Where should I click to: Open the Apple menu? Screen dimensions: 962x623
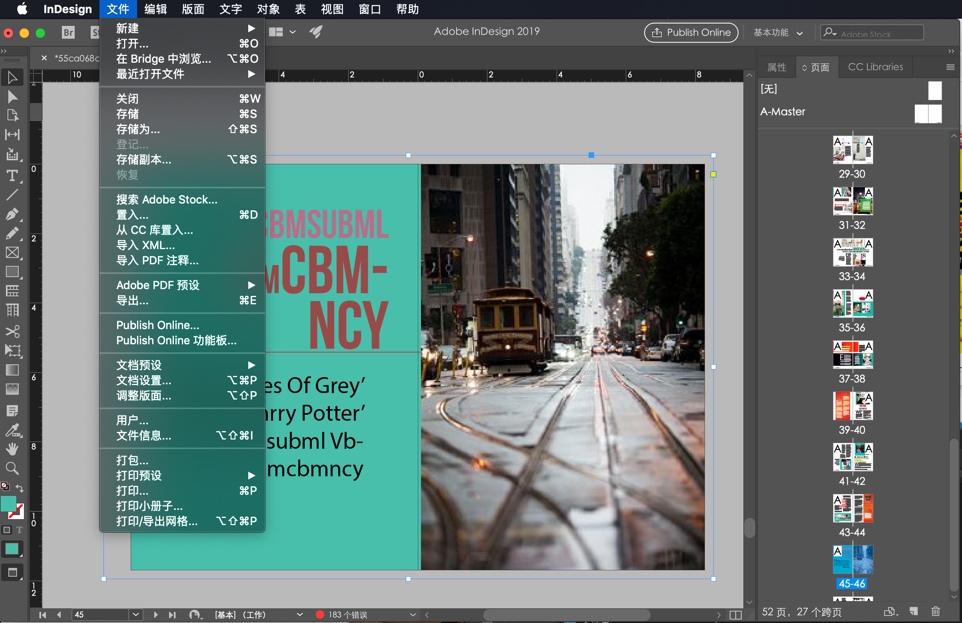coord(21,9)
